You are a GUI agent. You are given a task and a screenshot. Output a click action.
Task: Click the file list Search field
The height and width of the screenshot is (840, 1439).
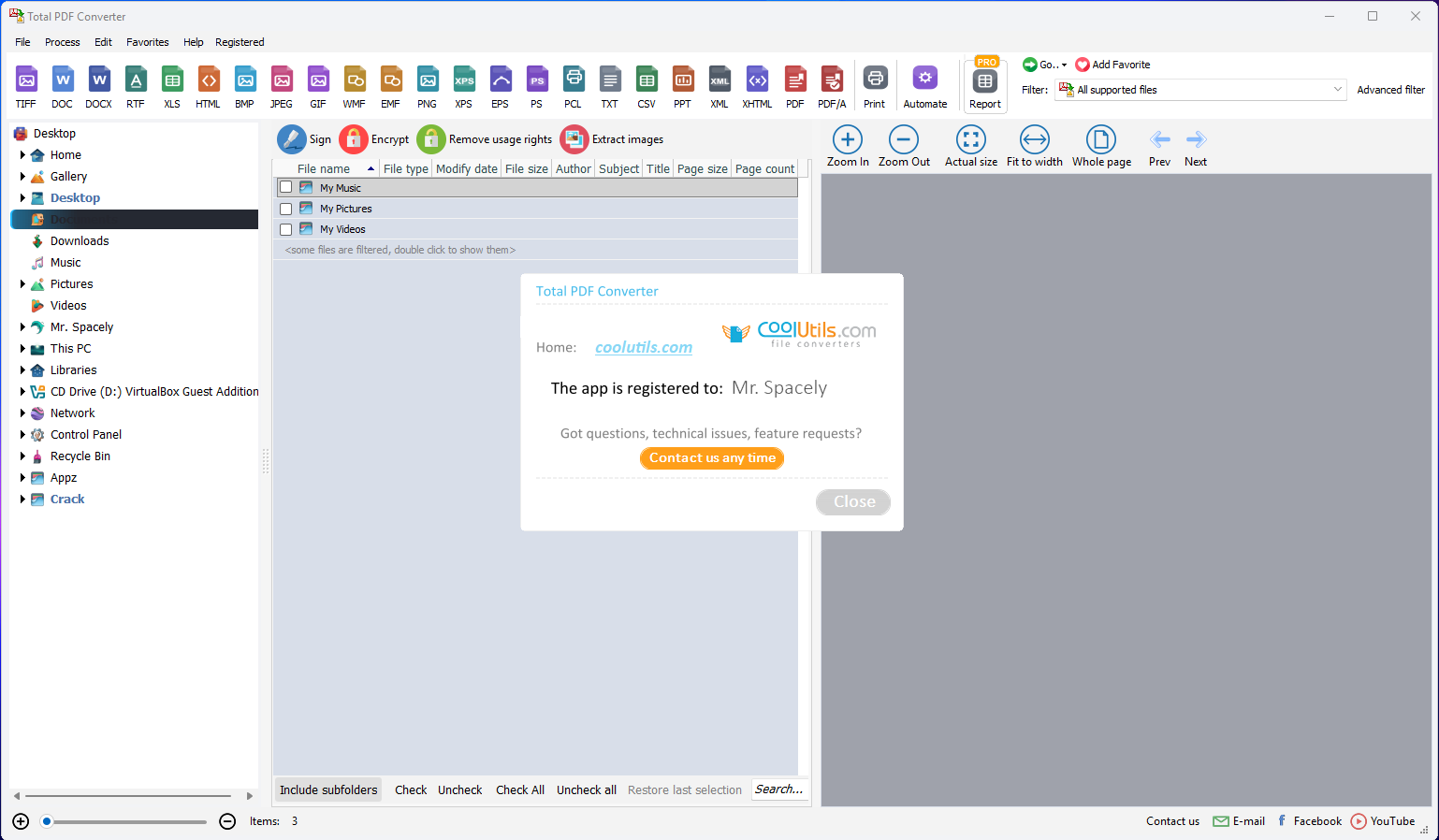(x=779, y=789)
